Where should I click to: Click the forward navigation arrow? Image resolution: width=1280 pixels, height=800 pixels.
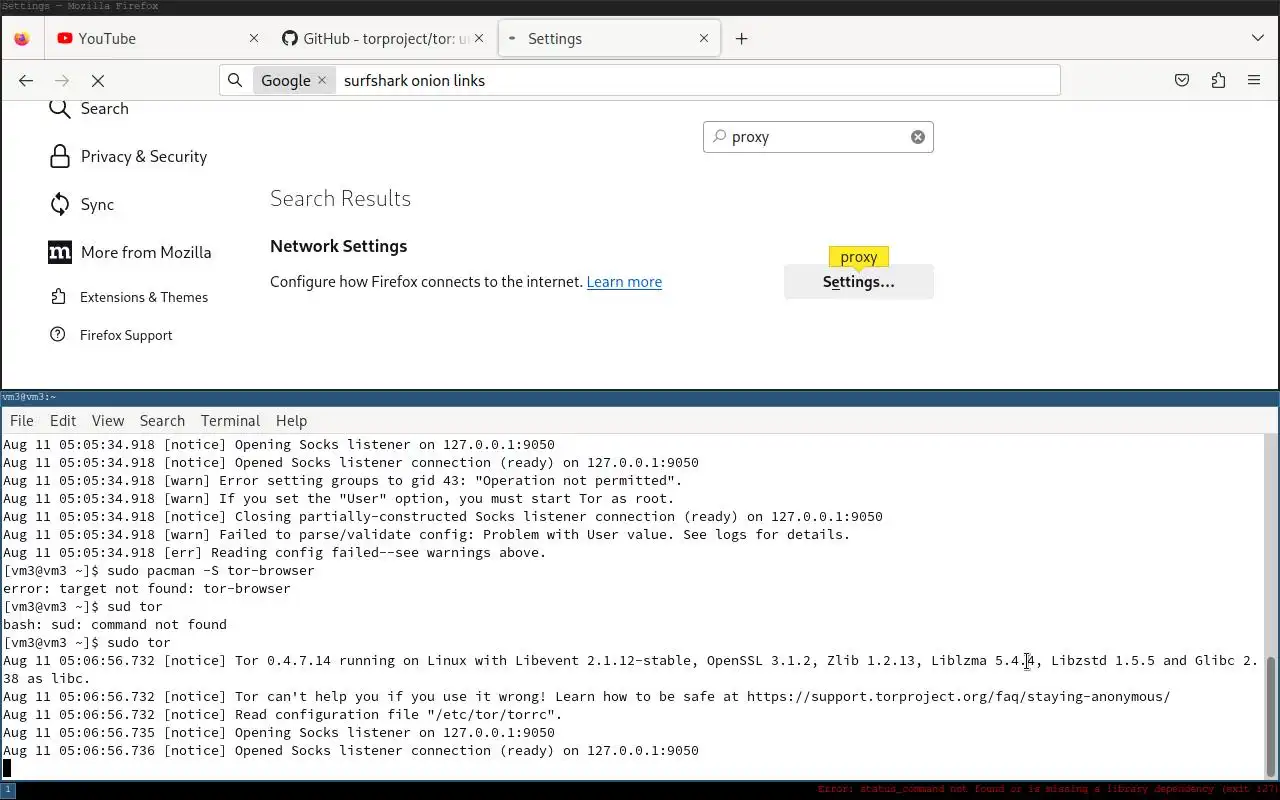point(62,80)
